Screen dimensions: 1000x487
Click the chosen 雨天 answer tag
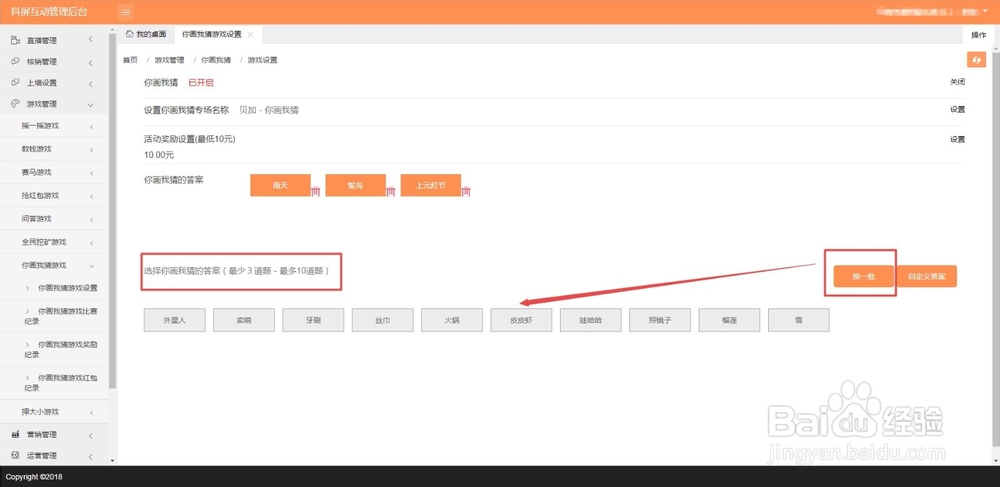(x=281, y=185)
